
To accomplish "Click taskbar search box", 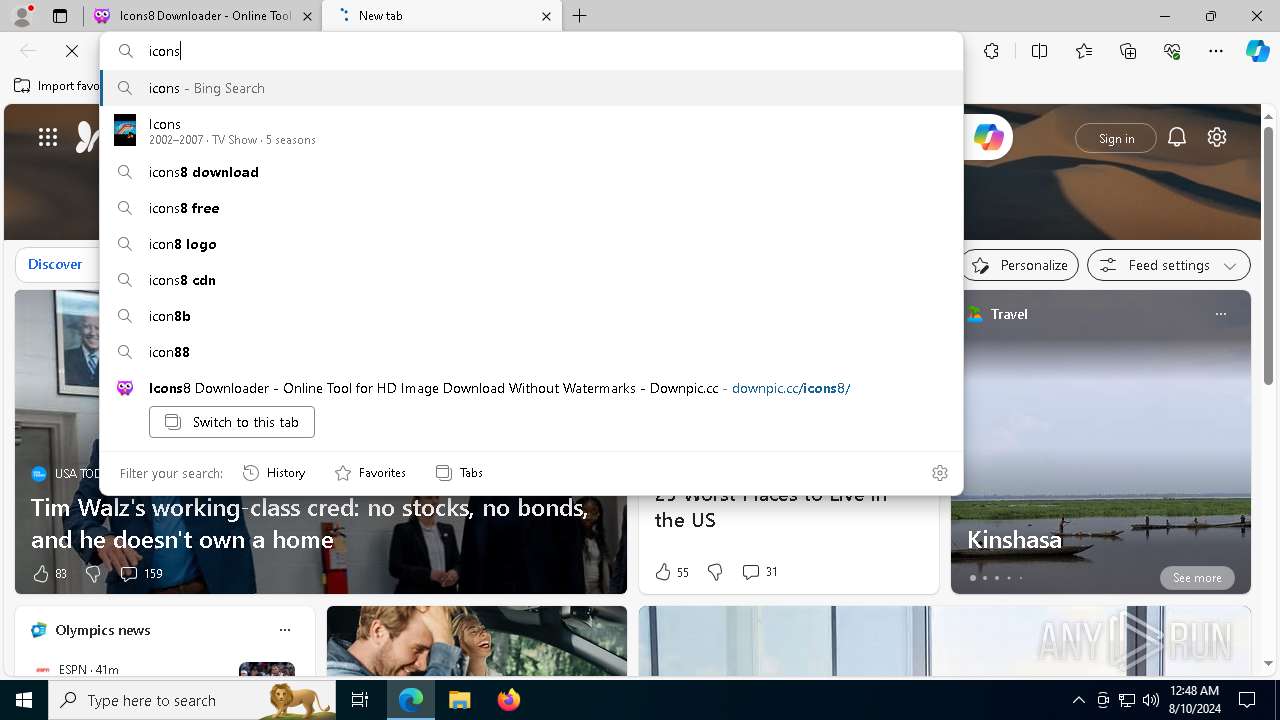I will pos(192,700).
